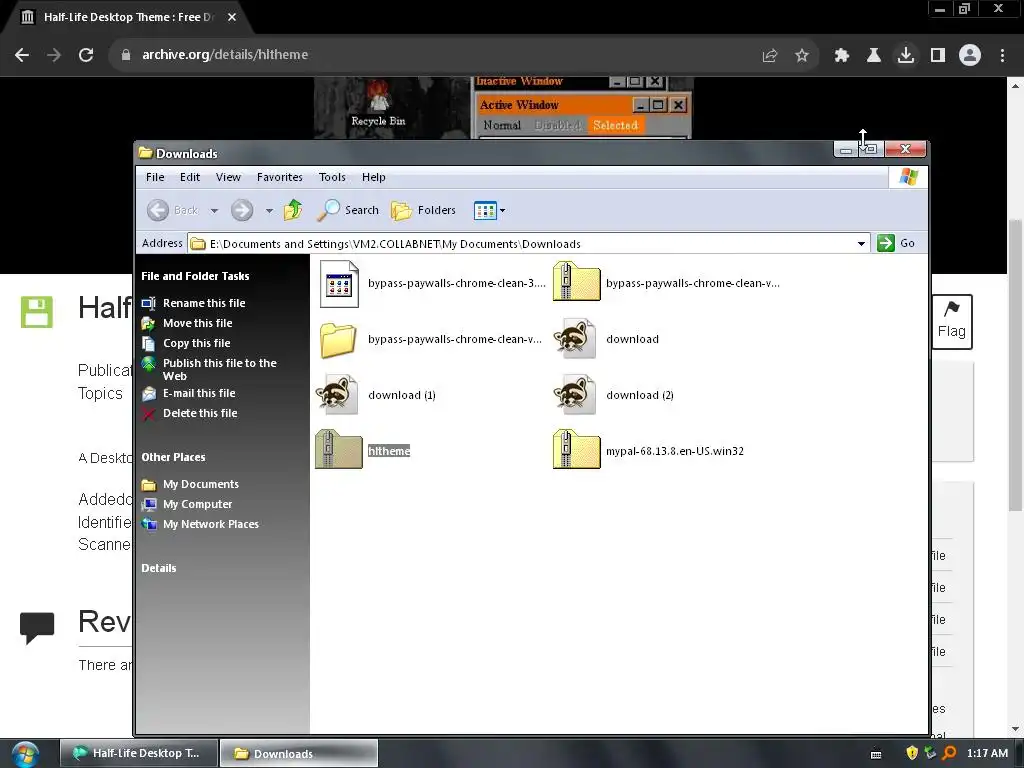This screenshot has height=768, width=1024.
Task: Open the Edit menu
Action: (190, 177)
